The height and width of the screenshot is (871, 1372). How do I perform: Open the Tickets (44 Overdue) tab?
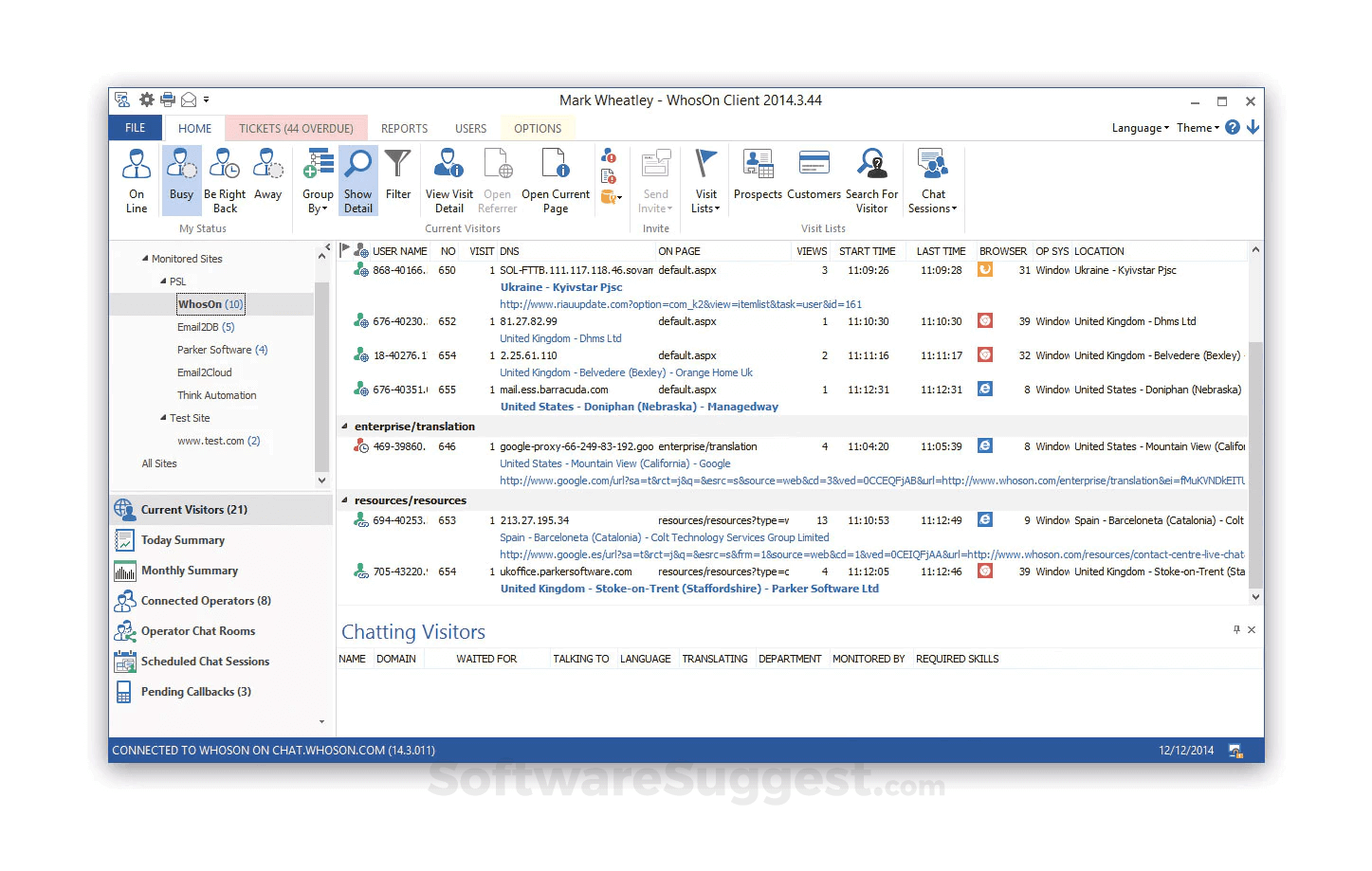pyautogui.click(x=296, y=129)
